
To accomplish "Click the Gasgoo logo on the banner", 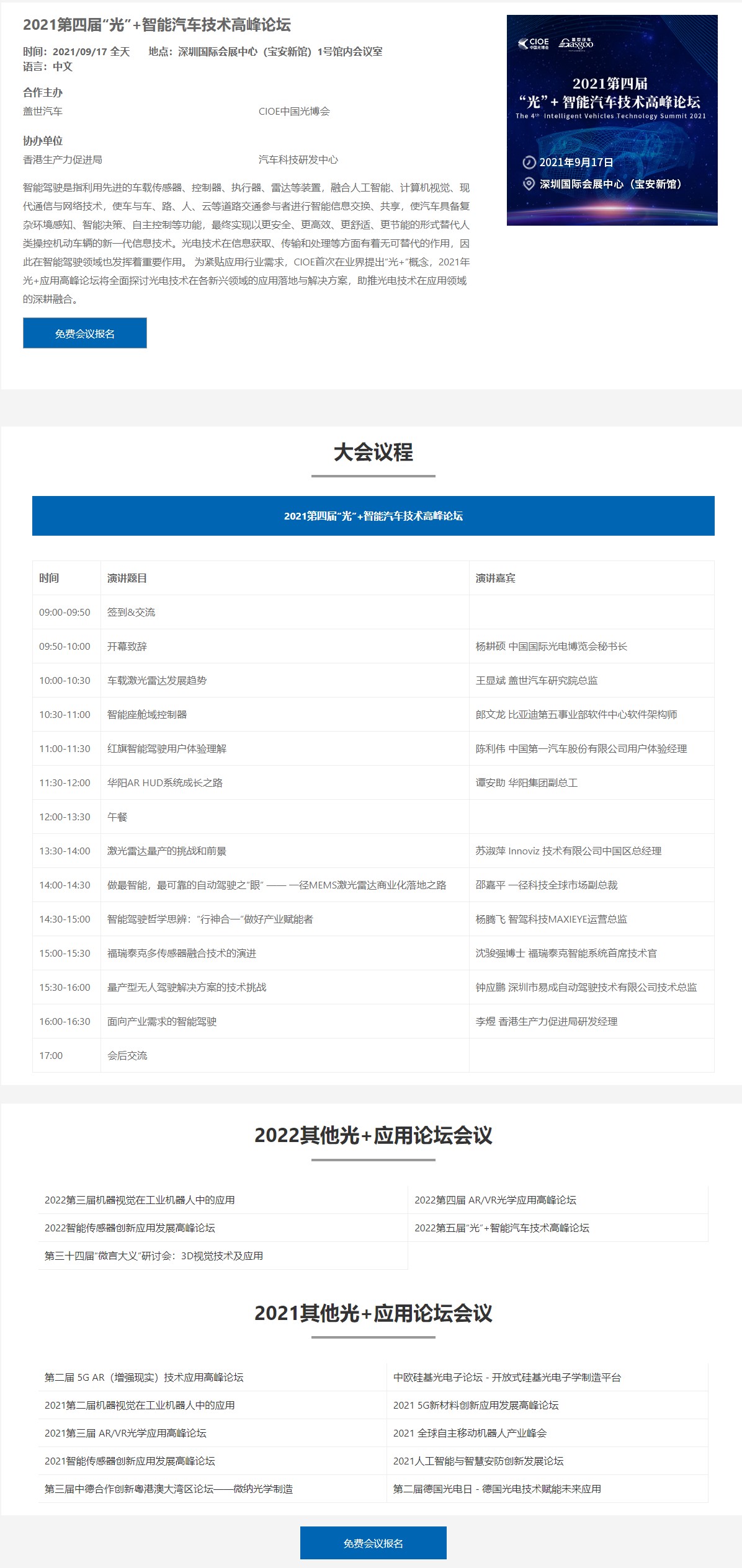I will coord(576,43).
